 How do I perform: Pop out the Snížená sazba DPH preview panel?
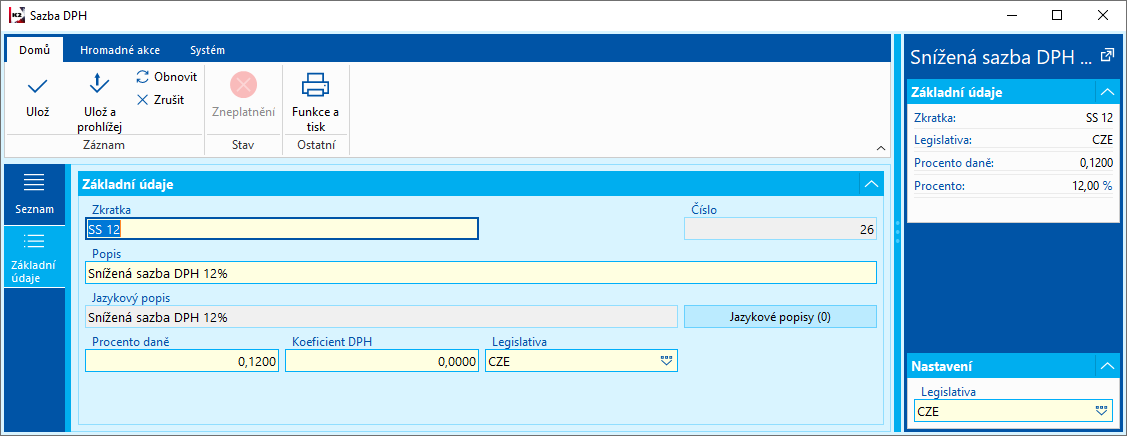[x=1107, y=55]
